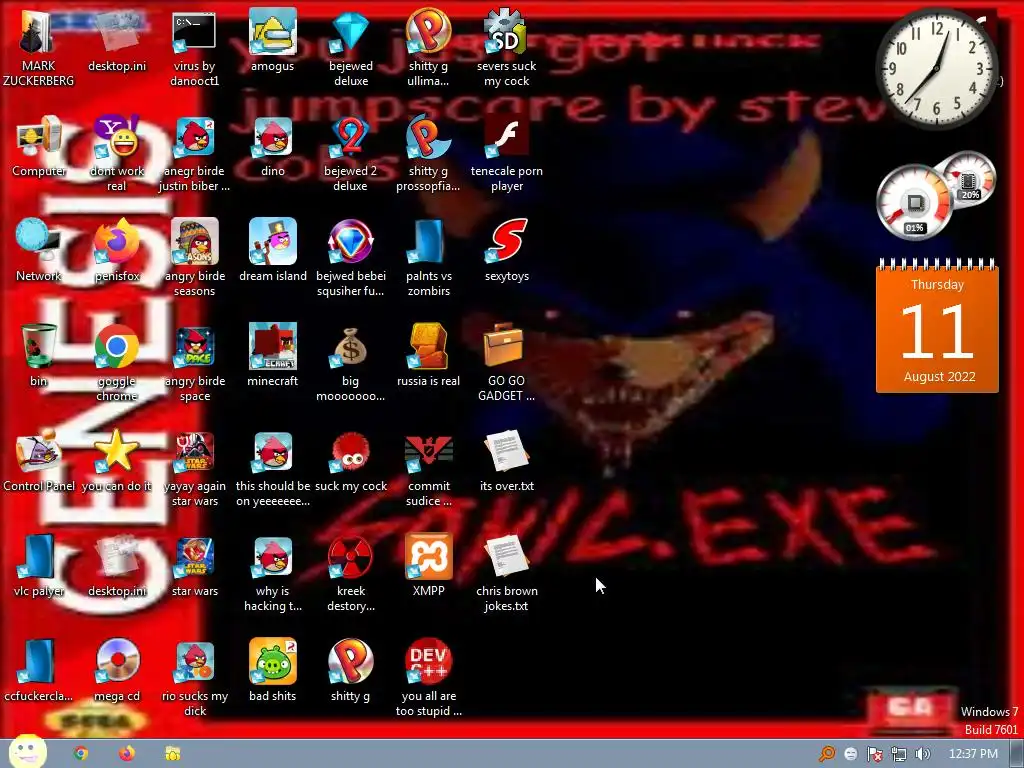Click the 'angry birde seasons' icon
Viewport: 1024px width, 768px height.
pos(195,259)
